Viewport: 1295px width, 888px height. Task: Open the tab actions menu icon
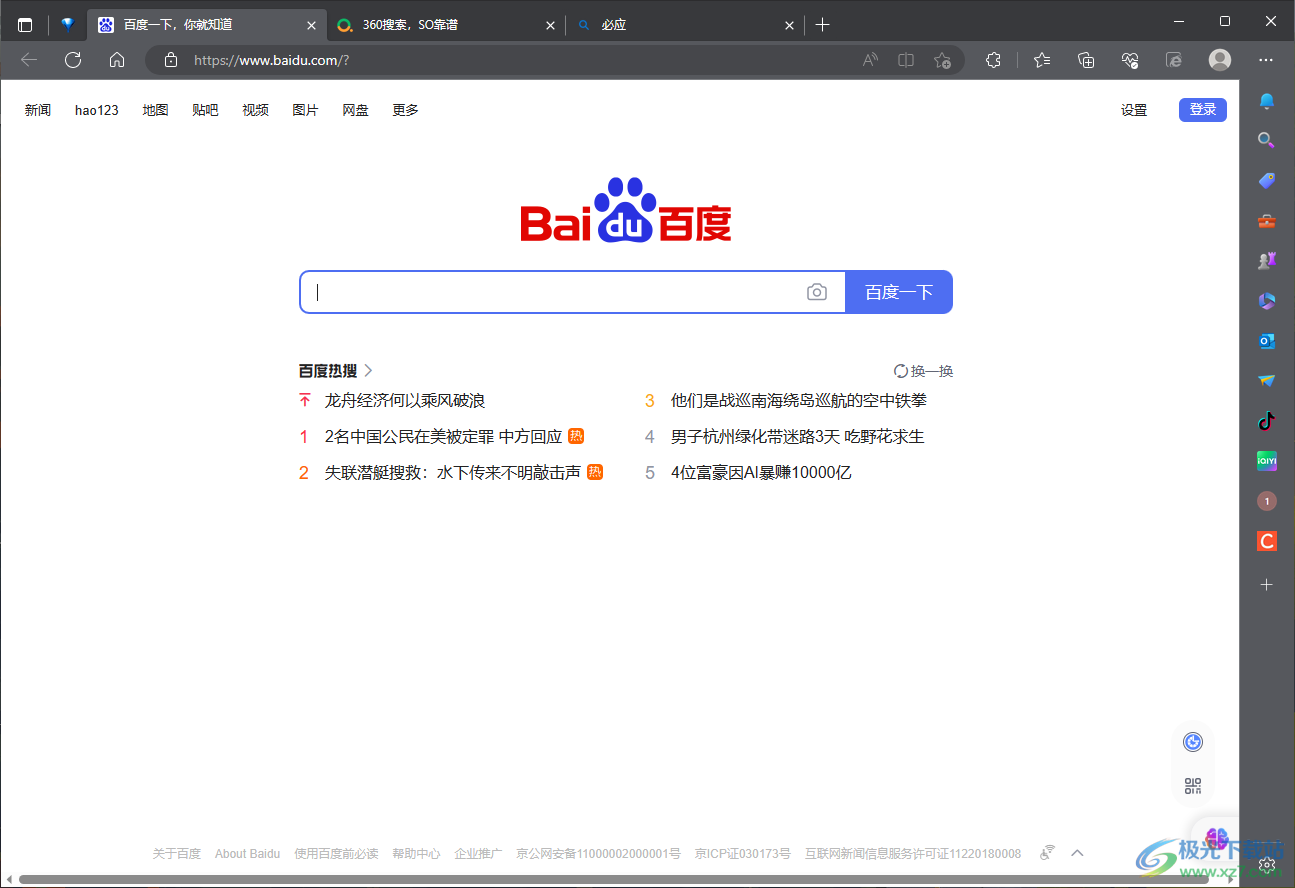(x=25, y=25)
